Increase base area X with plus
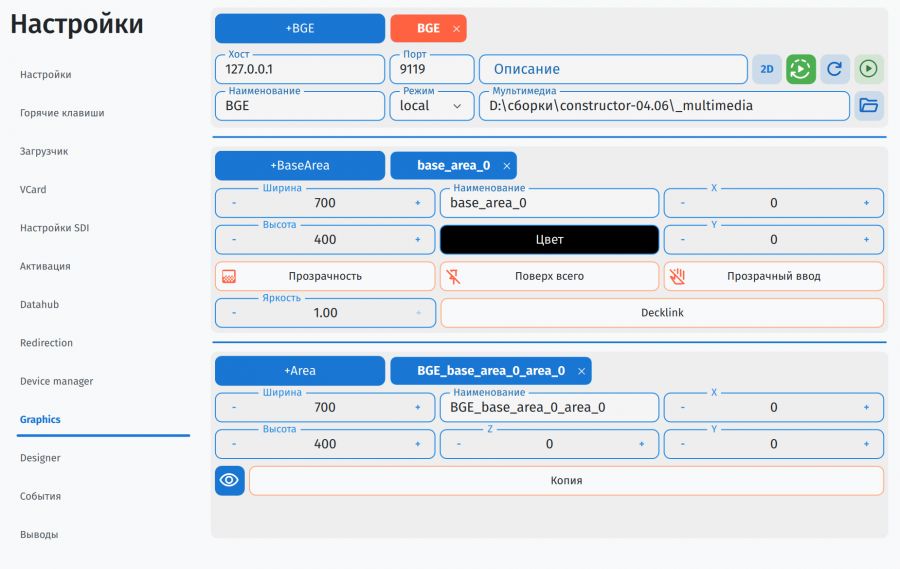 866,203
